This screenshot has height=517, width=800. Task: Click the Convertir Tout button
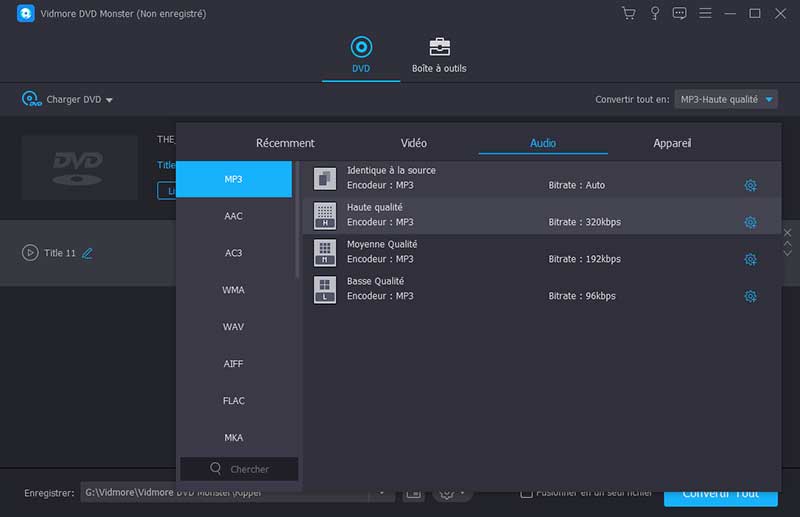pyautogui.click(x=720, y=493)
